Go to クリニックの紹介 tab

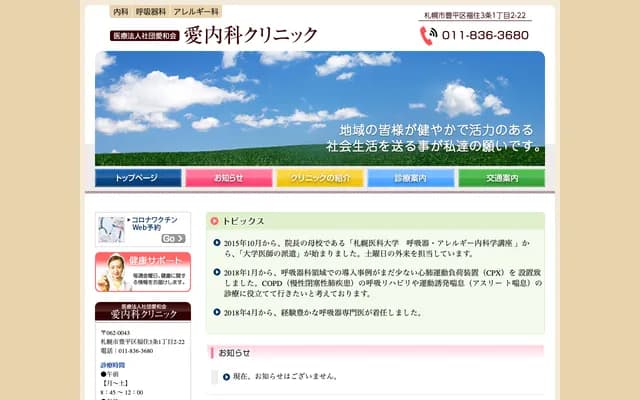[319, 178]
